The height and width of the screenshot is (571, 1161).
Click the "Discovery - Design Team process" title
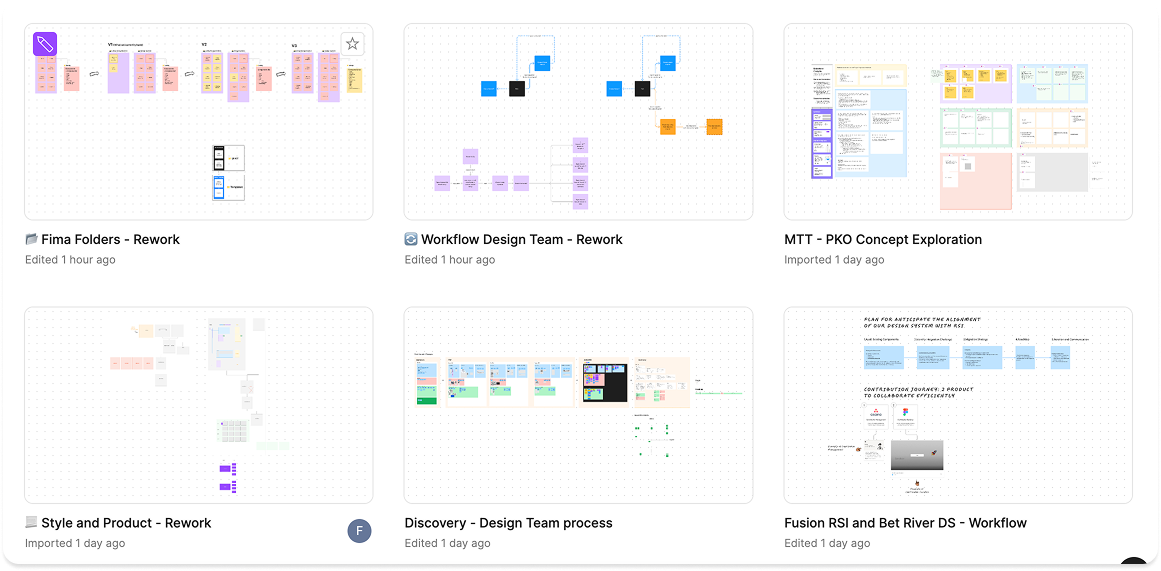coord(508,523)
